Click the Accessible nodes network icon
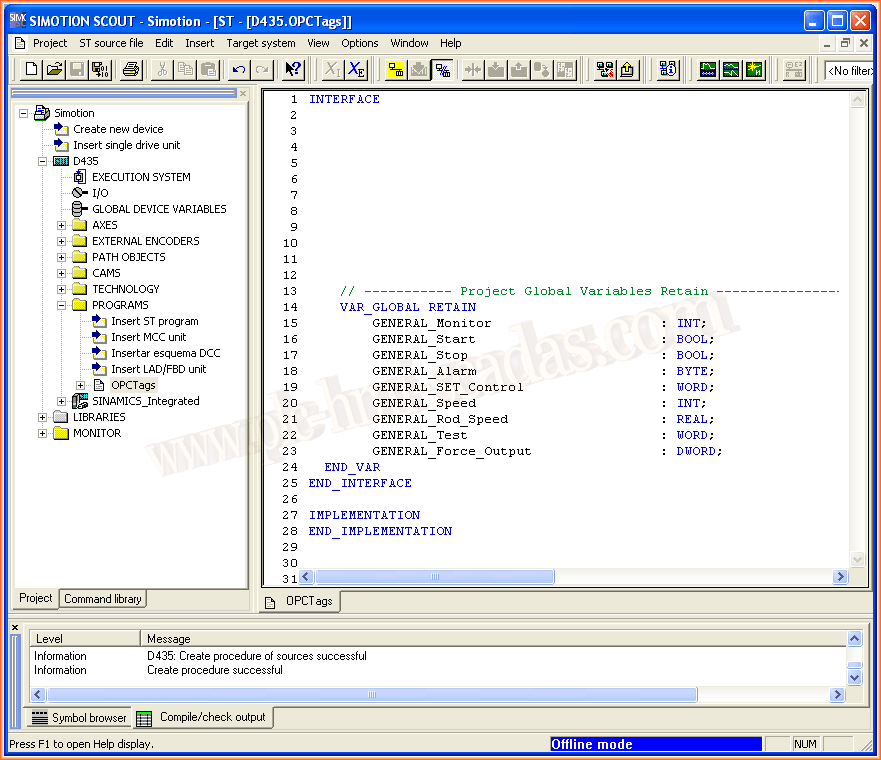 605,69
